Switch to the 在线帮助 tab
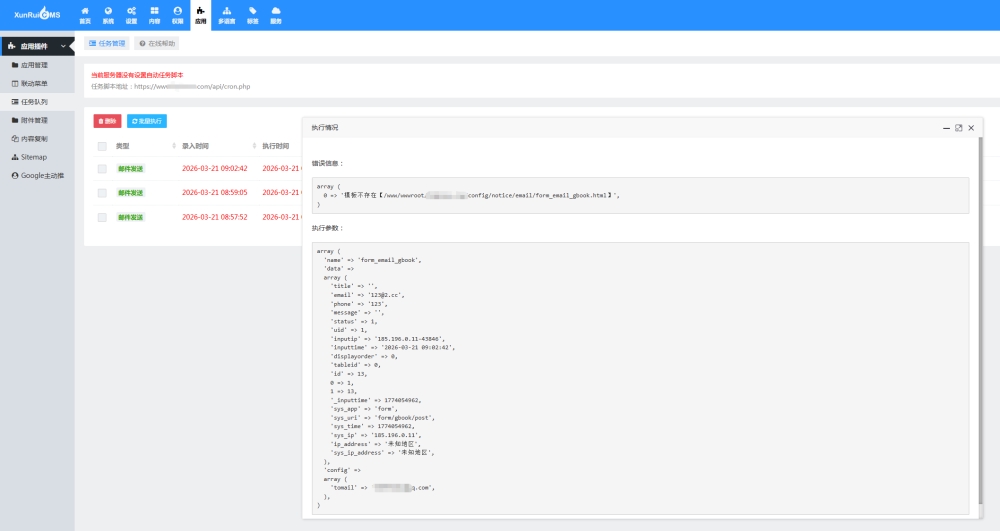The width and height of the screenshot is (1000, 531). click(x=157, y=44)
